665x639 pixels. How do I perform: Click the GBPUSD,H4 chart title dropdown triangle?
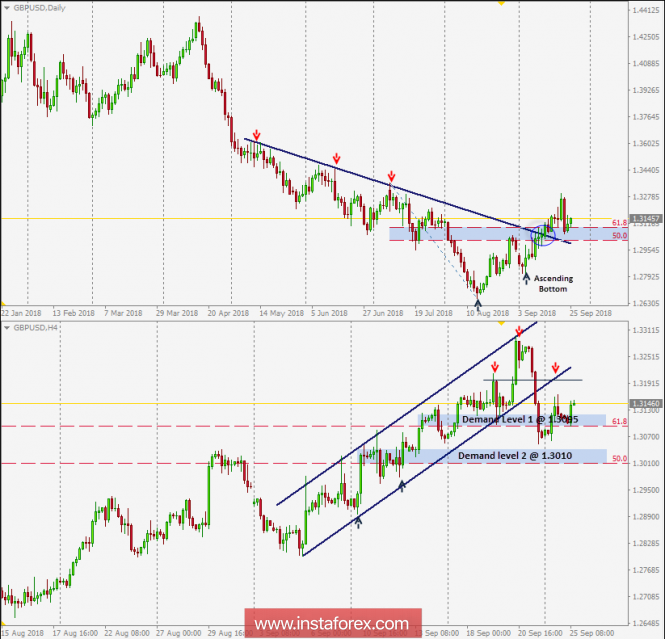click(x=6, y=327)
